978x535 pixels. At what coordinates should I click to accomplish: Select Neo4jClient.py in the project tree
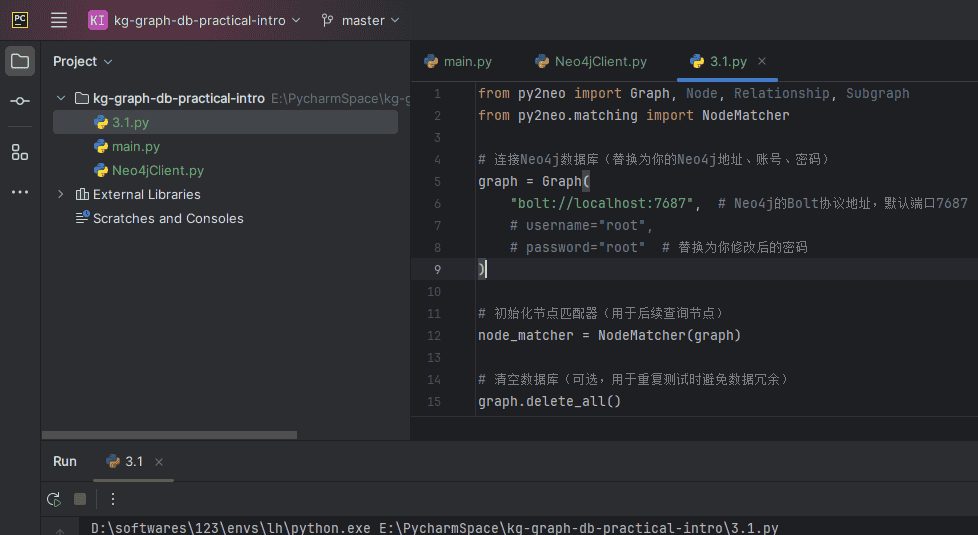[157, 170]
